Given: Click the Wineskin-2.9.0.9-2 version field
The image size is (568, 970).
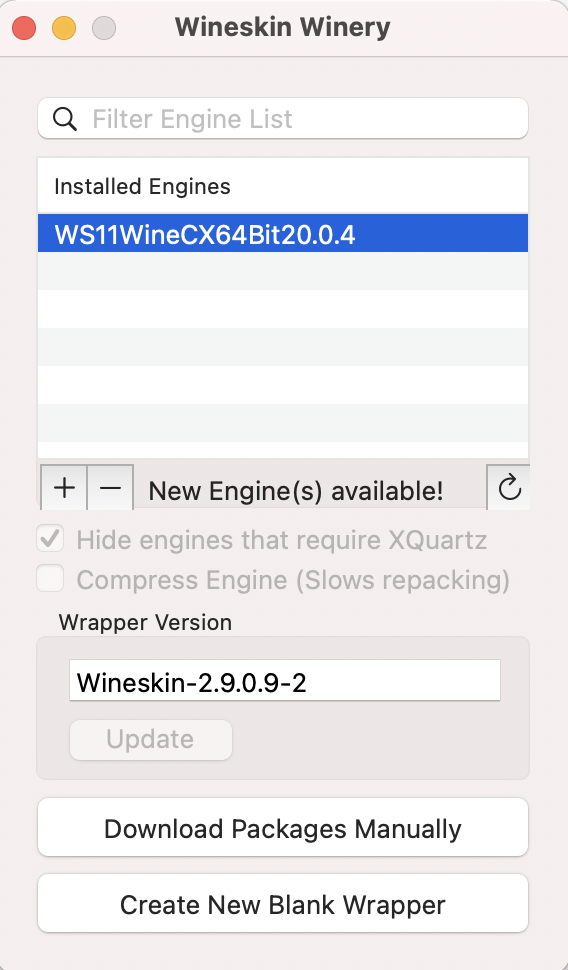Looking at the screenshot, I should [285, 680].
